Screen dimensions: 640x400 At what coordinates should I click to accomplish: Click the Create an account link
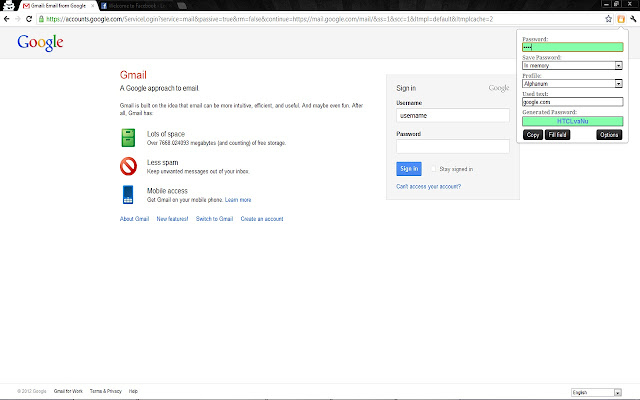point(262,219)
